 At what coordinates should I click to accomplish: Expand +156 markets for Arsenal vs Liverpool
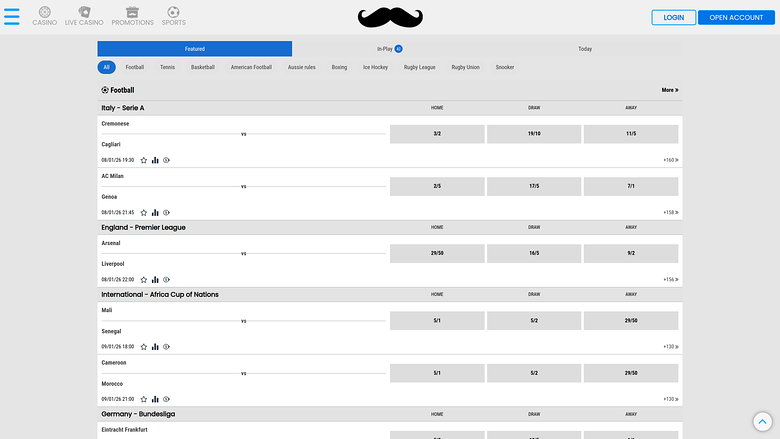pyautogui.click(x=670, y=280)
